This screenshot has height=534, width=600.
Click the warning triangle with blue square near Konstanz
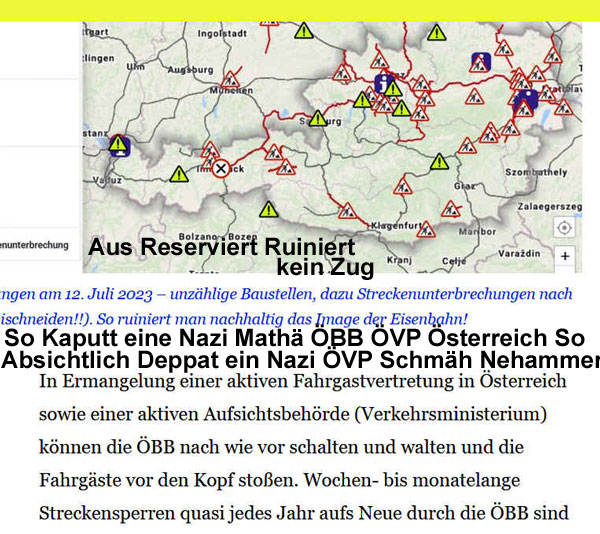119,146
